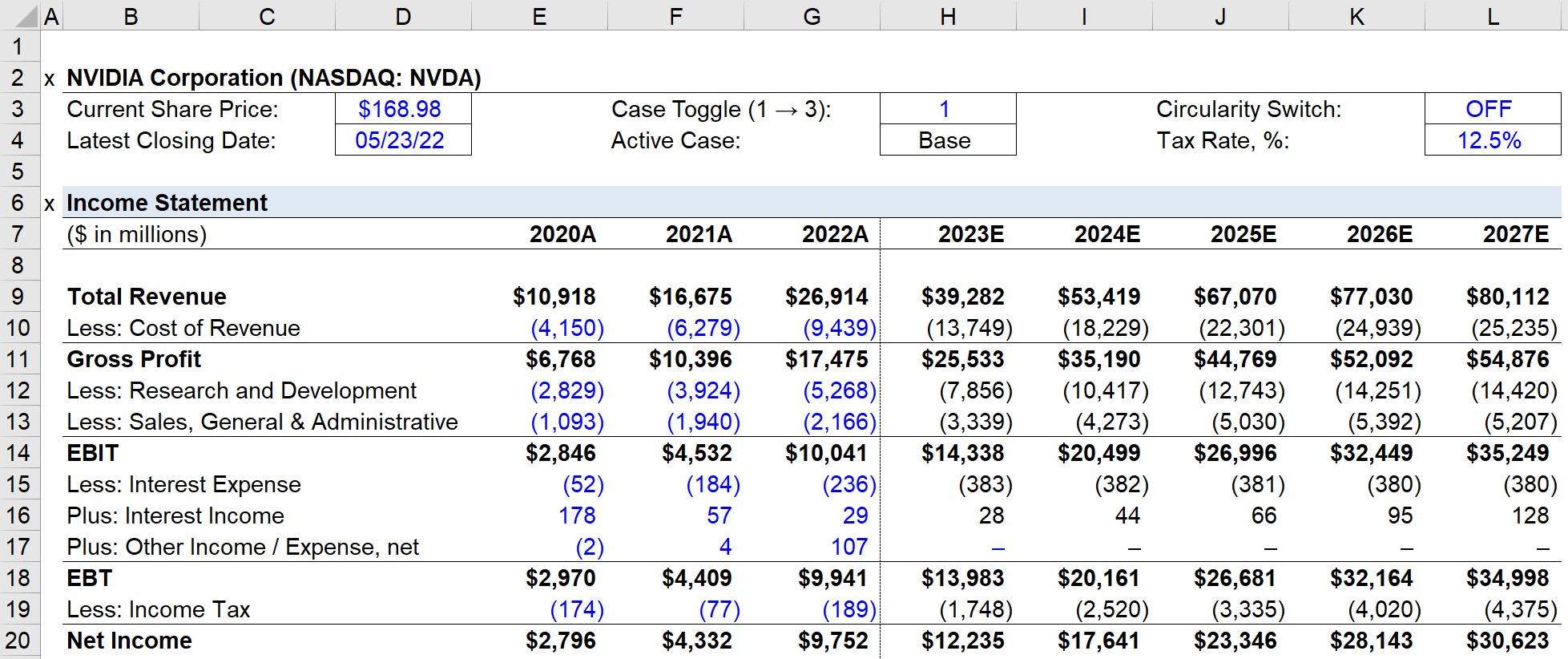Click the NVIDIA Corporation title cell
The width and height of the screenshot is (1568, 659).
(274, 78)
